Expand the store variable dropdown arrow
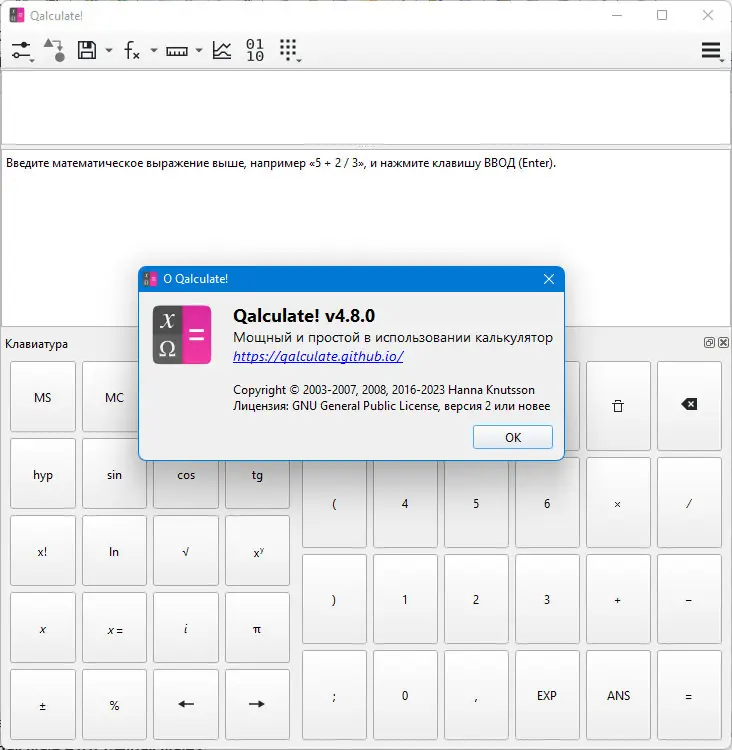The height and width of the screenshot is (750, 732). pos(109,50)
